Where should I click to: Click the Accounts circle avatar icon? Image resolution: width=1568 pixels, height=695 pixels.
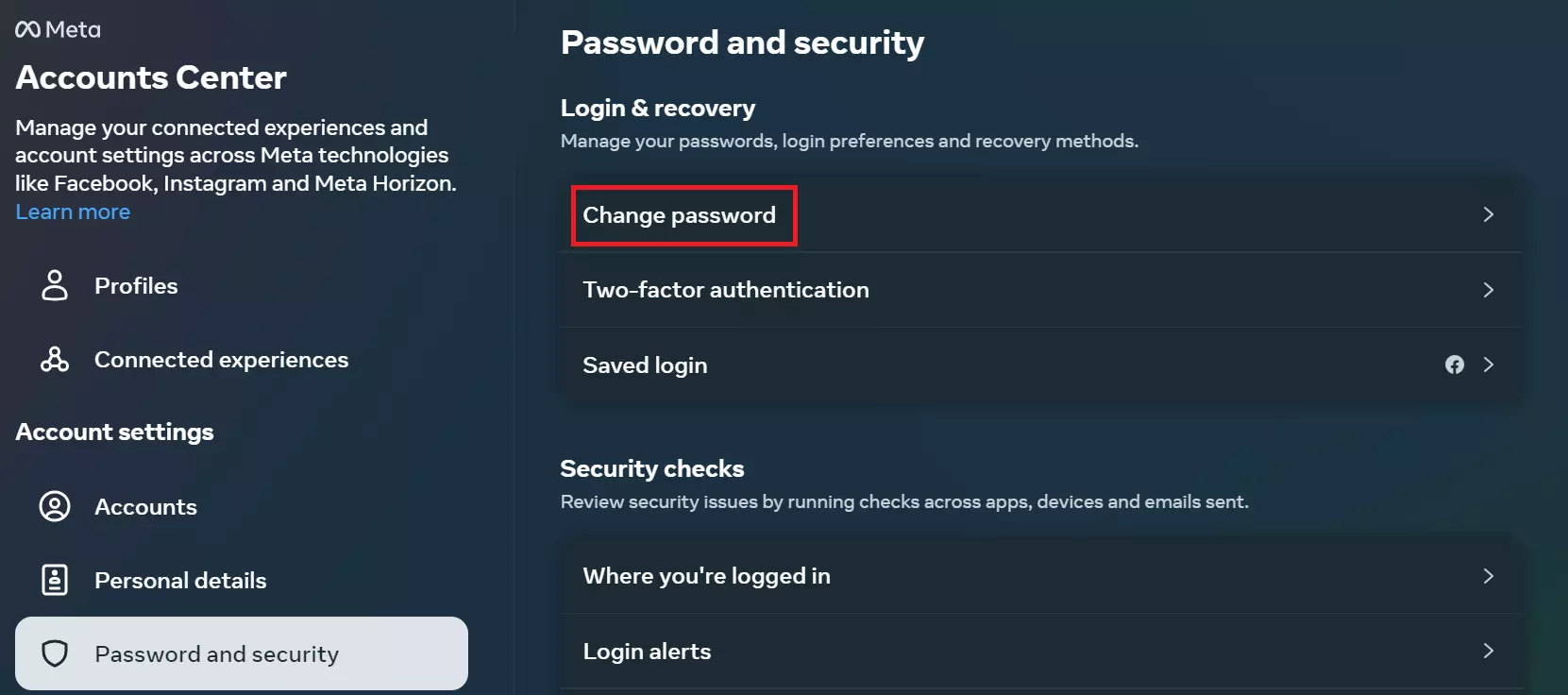coord(55,507)
